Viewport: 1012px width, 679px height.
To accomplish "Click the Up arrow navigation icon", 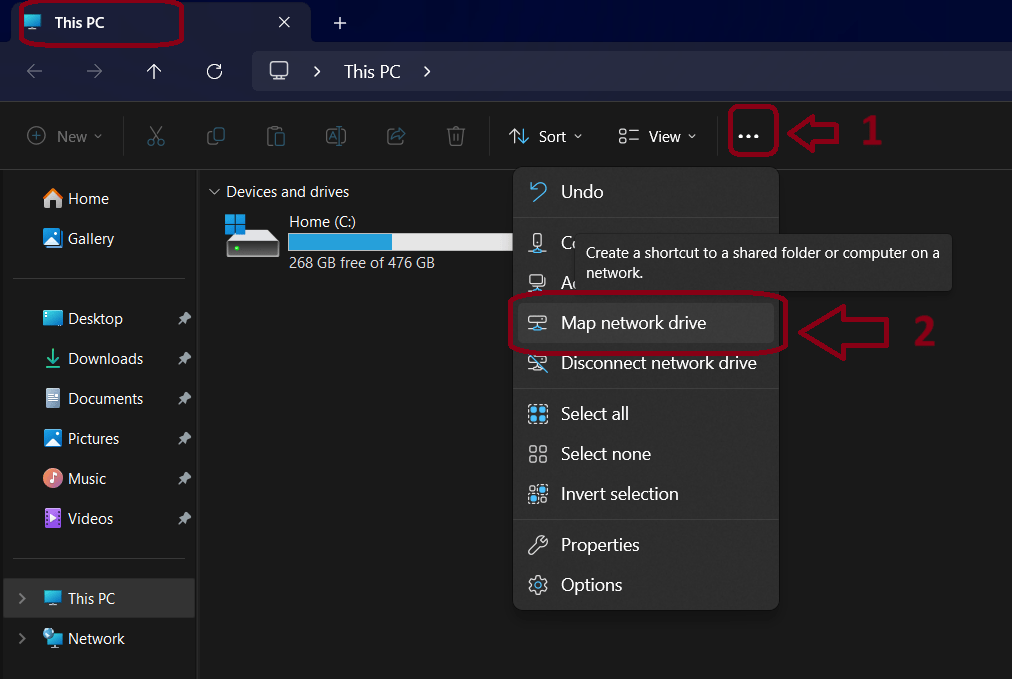I will coord(153,71).
